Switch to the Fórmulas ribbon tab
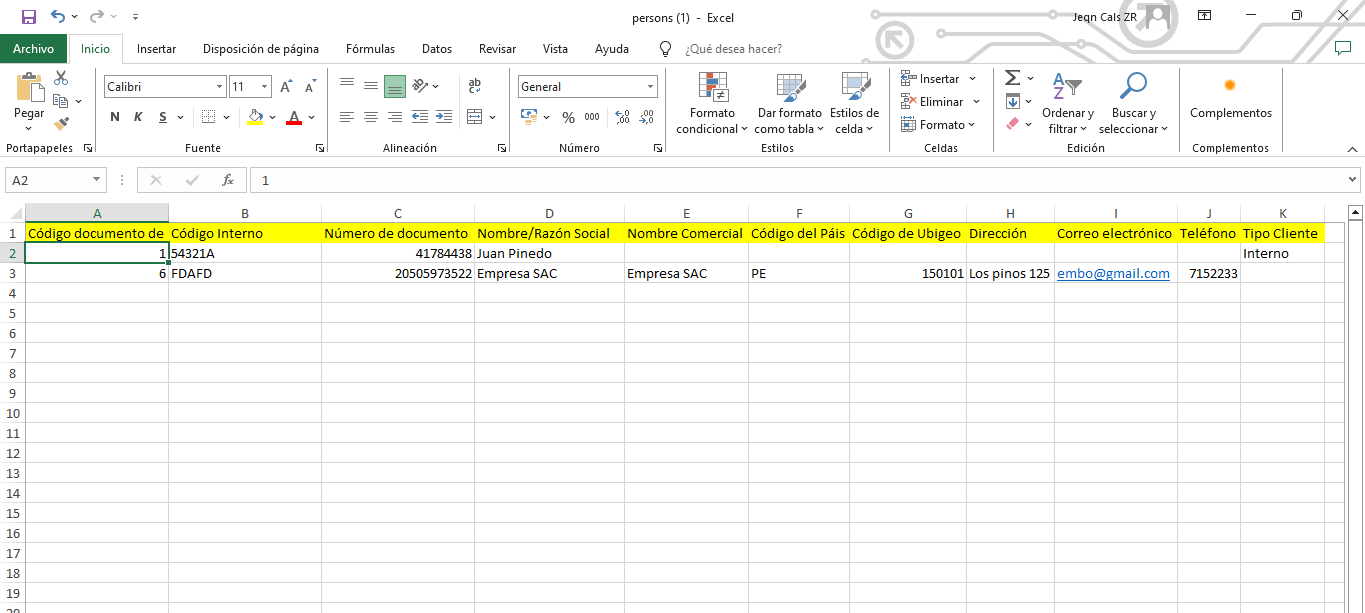The width and height of the screenshot is (1365, 613). click(x=370, y=48)
